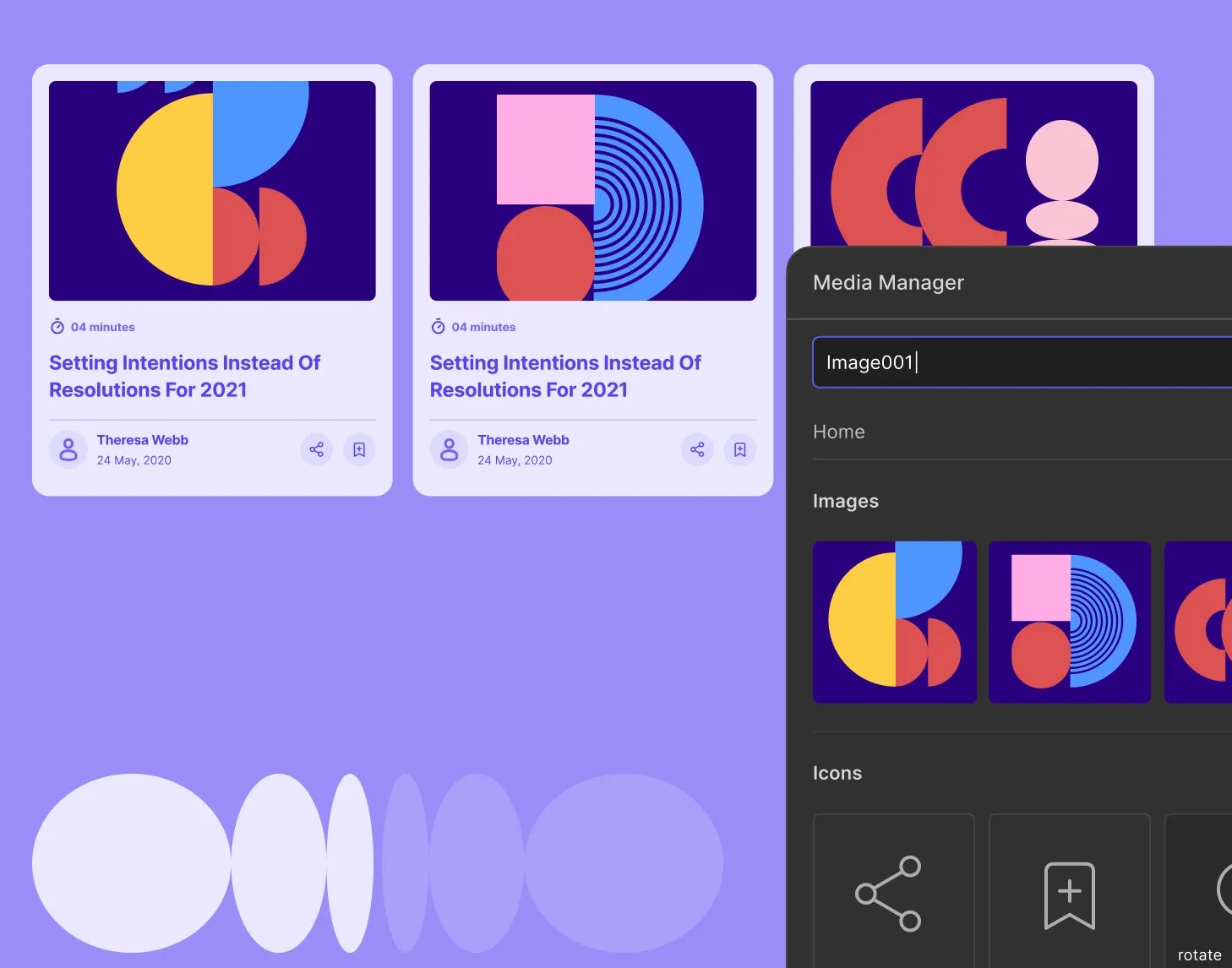Screen dimensions: 1232x968
Task: Pick the red-arc image thumbnail in Media Manager
Action: click(1198, 623)
